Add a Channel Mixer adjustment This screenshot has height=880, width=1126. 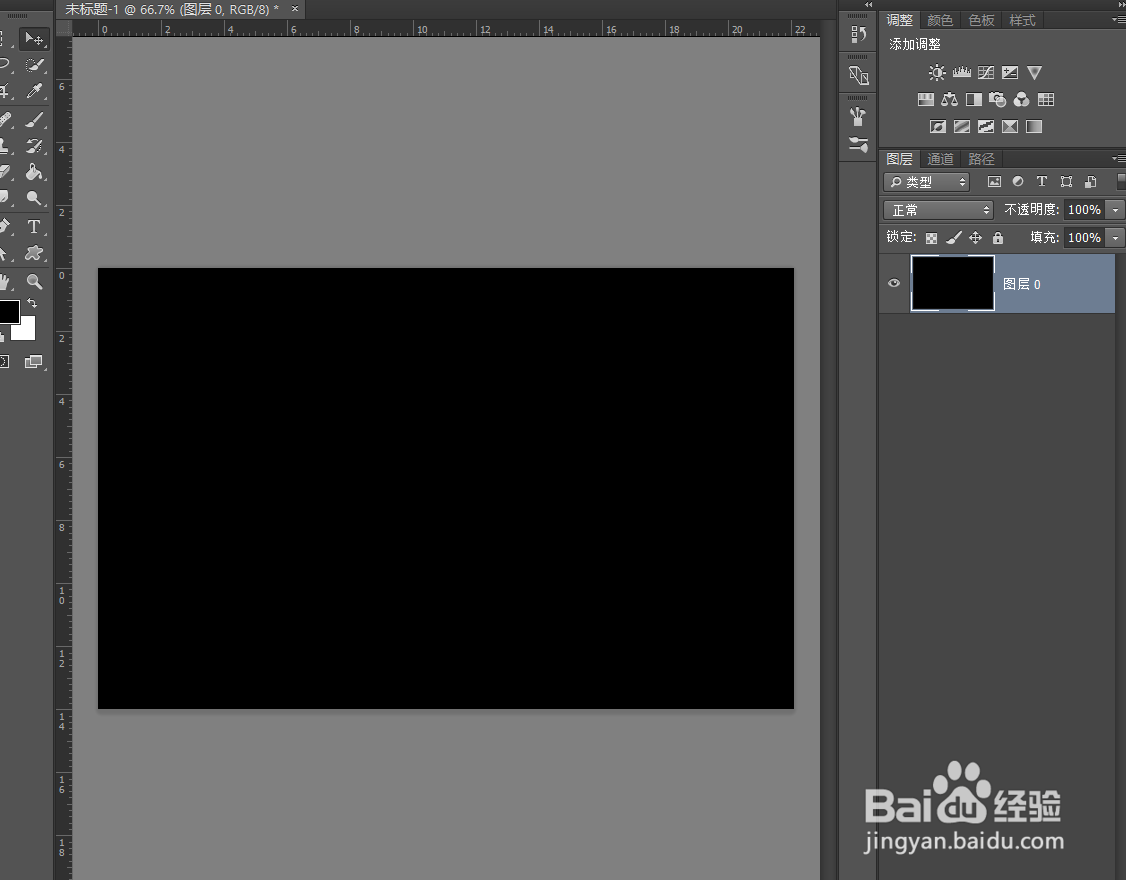[x=1021, y=99]
